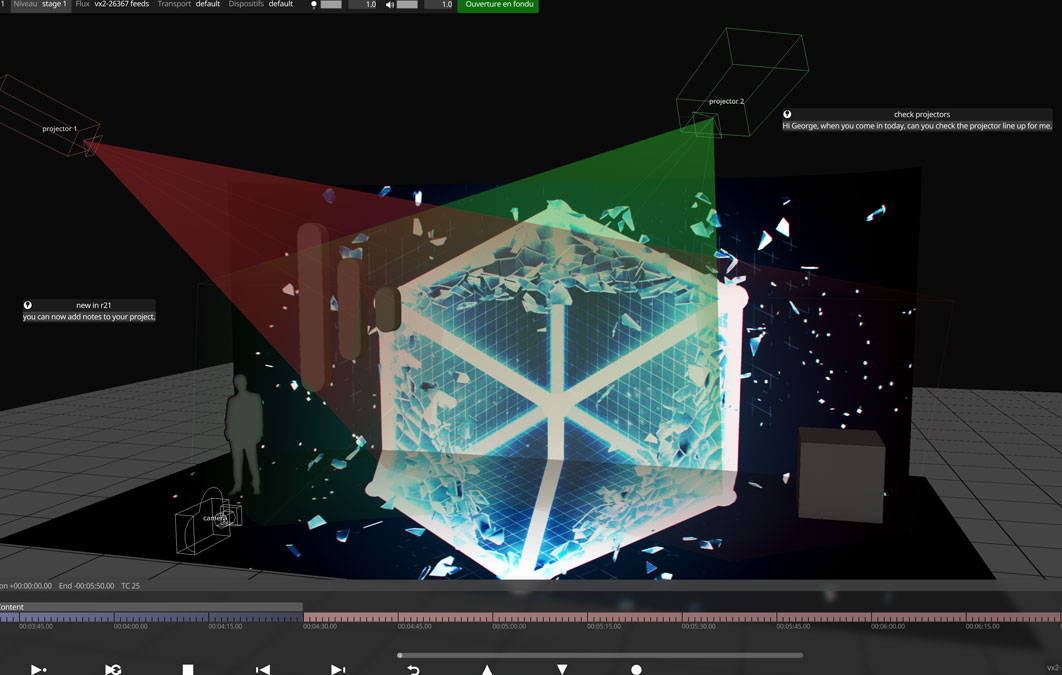The height and width of the screenshot is (675, 1062).
Task: Open the Flux 'vx2-26367 feeds' selector
Action: pyautogui.click(x=128, y=5)
